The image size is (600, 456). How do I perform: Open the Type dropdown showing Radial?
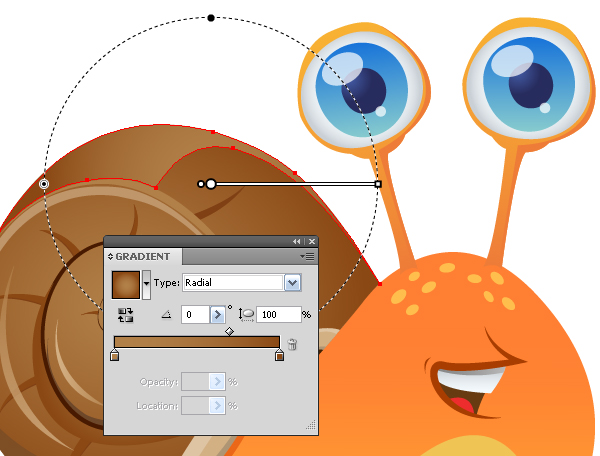293,283
